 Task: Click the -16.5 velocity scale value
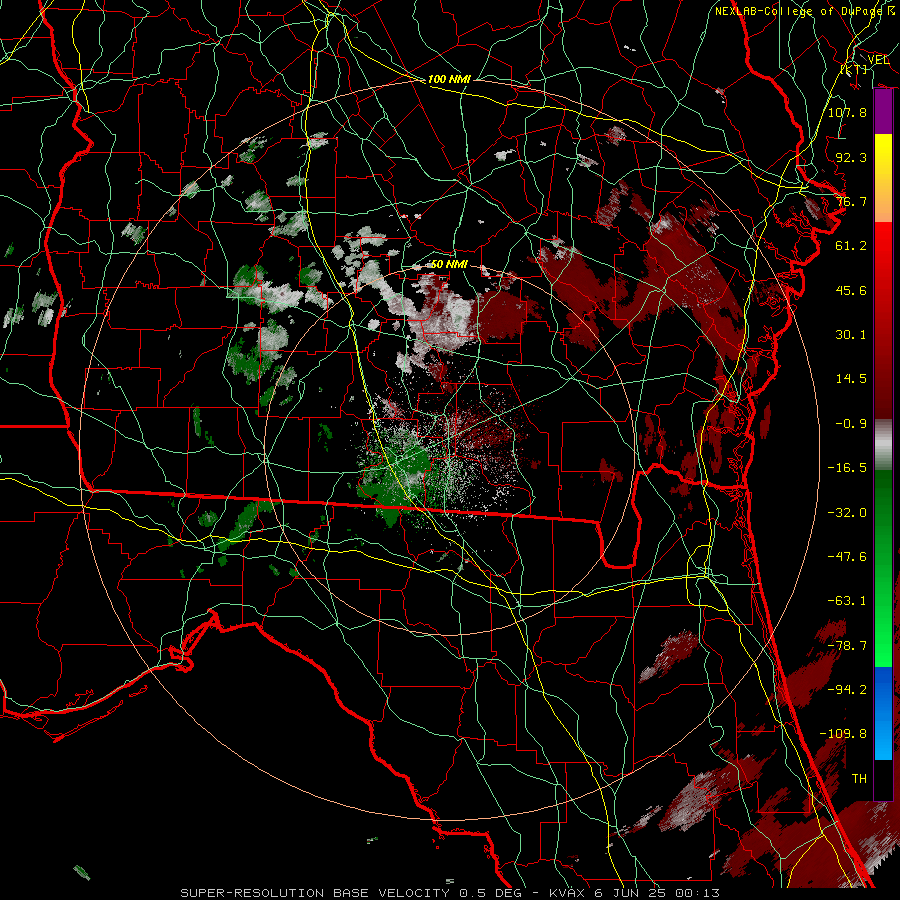[x=847, y=468]
